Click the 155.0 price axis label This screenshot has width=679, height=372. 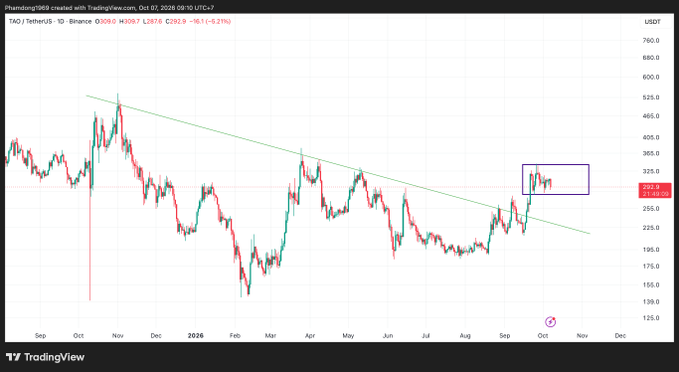pyautogui.click(x=651, y=285)
